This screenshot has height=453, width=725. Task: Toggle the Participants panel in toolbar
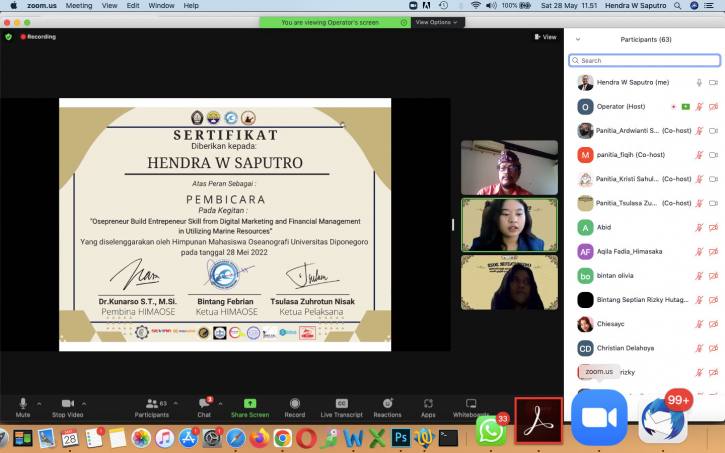click(151, 403)
